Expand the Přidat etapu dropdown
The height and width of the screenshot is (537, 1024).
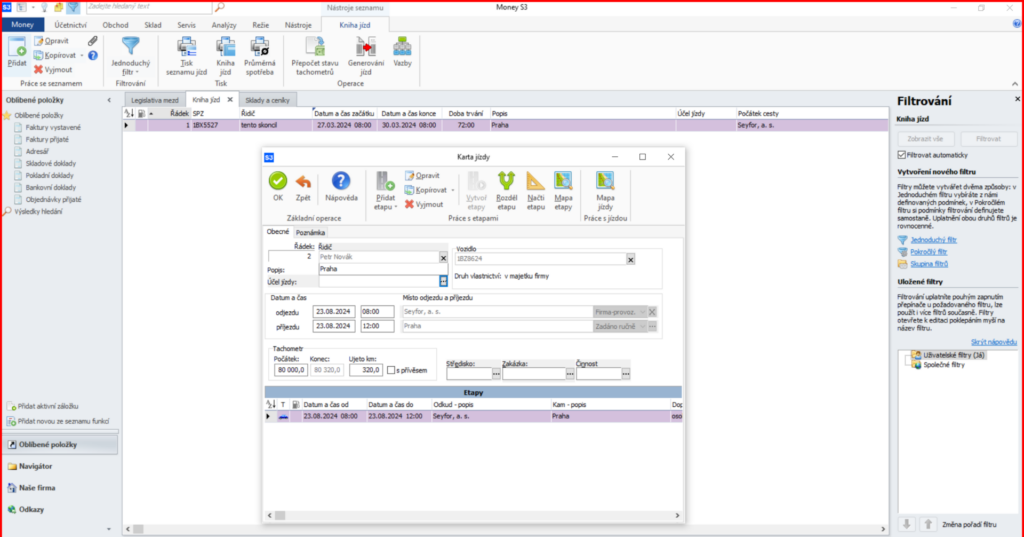tap(386, 207)
